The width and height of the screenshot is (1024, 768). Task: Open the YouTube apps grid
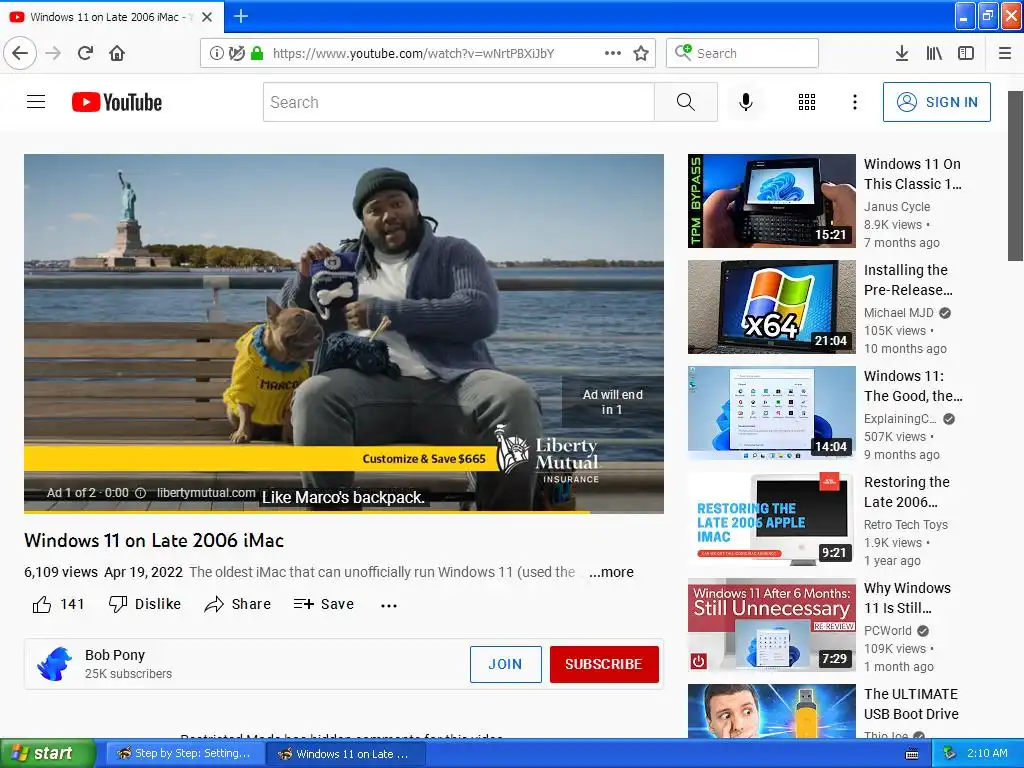tap(807, 102)
